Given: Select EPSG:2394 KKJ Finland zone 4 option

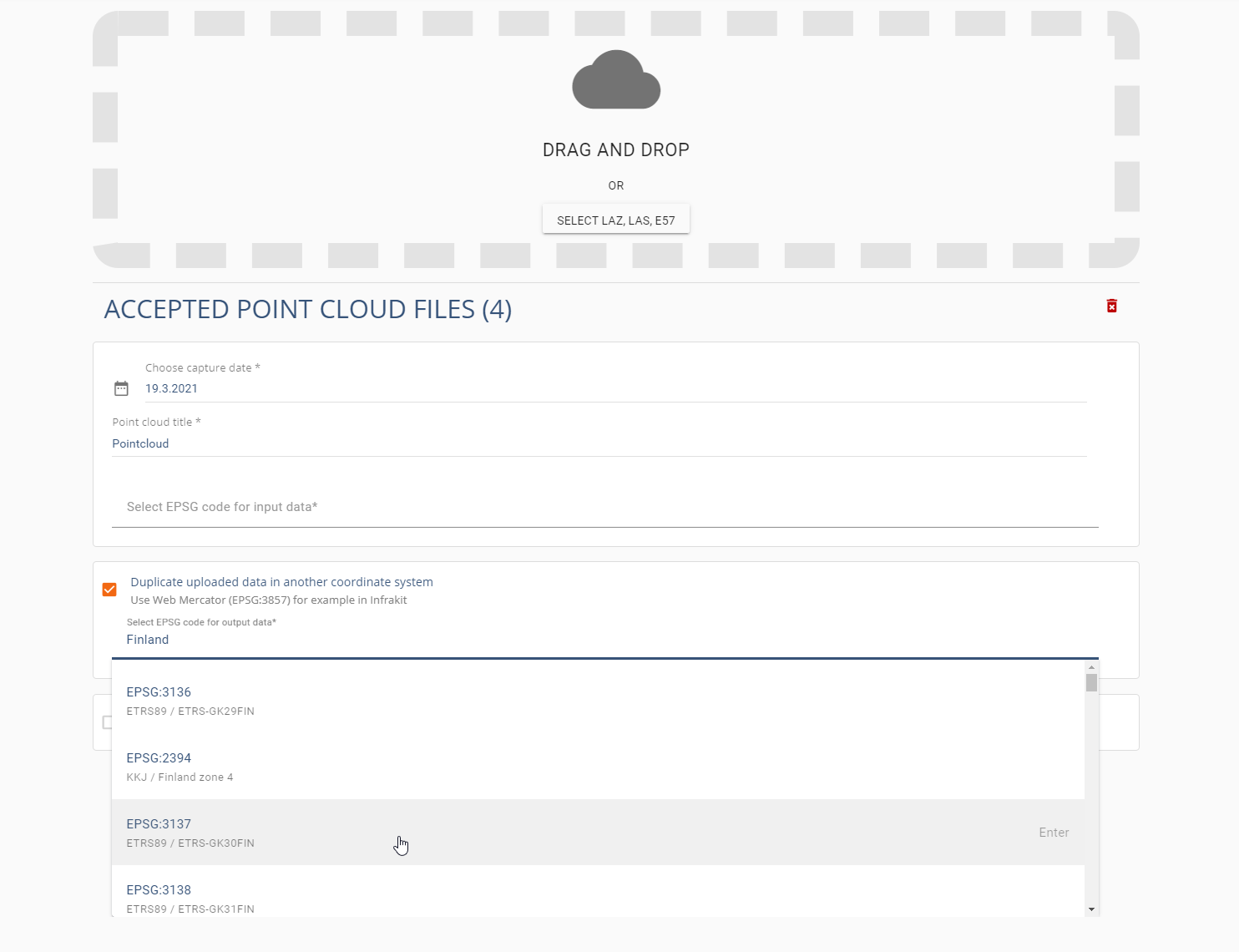Looking at the screenshot, I should point(598,767).
